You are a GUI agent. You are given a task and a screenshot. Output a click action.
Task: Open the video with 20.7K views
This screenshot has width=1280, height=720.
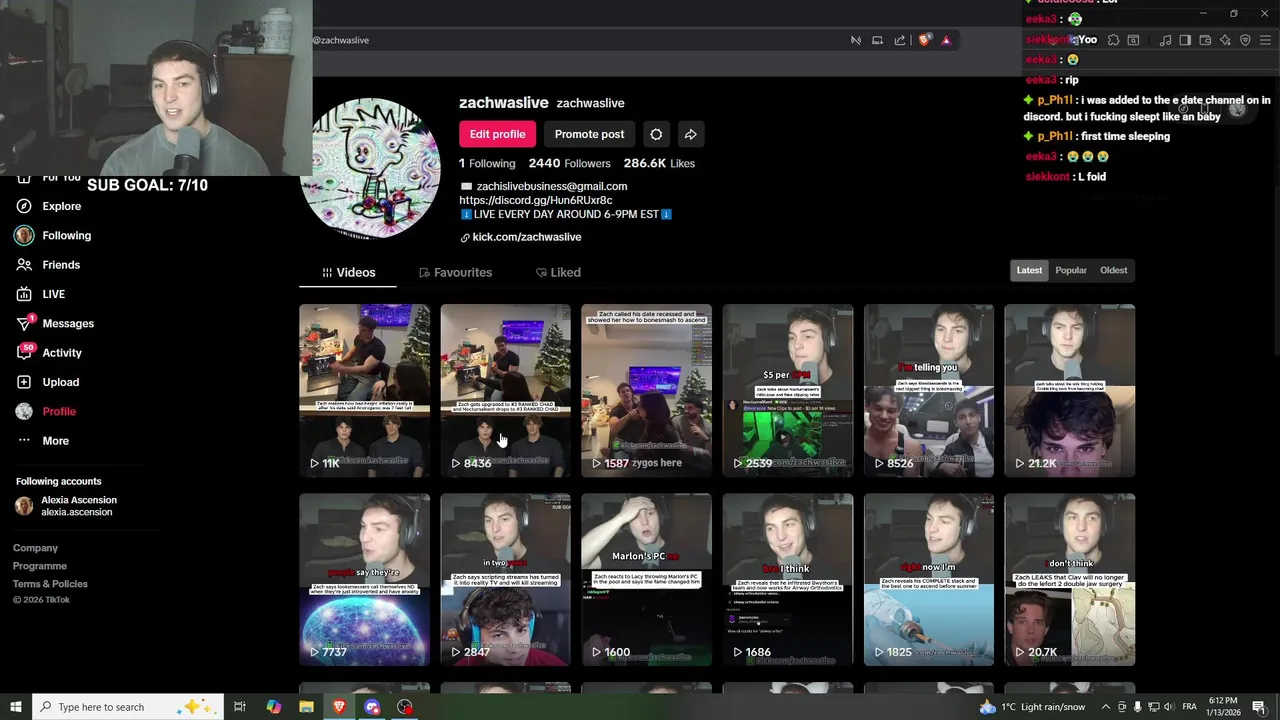pos(1069,579)
